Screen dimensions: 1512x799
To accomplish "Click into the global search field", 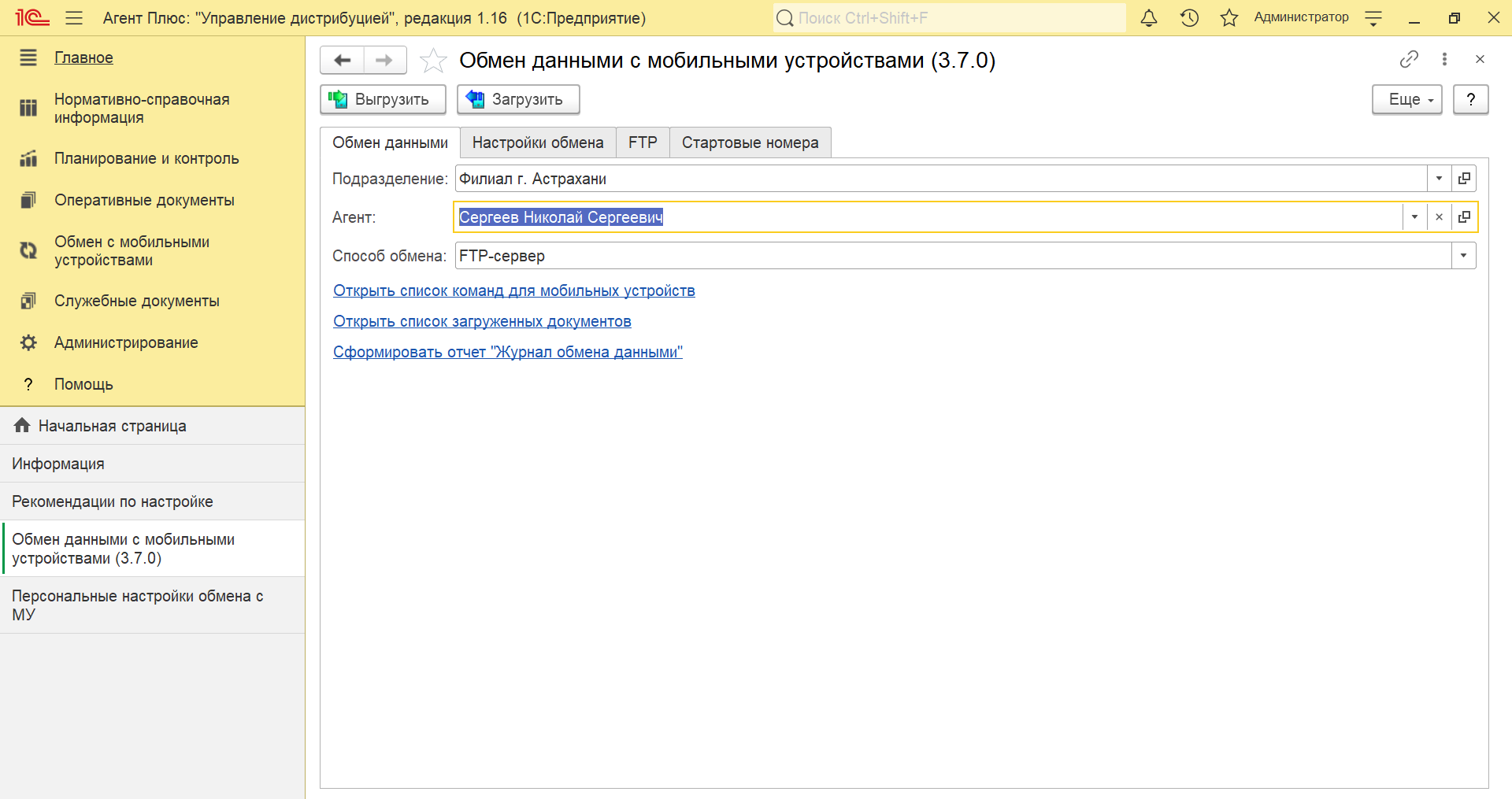I will pos(949,18).
